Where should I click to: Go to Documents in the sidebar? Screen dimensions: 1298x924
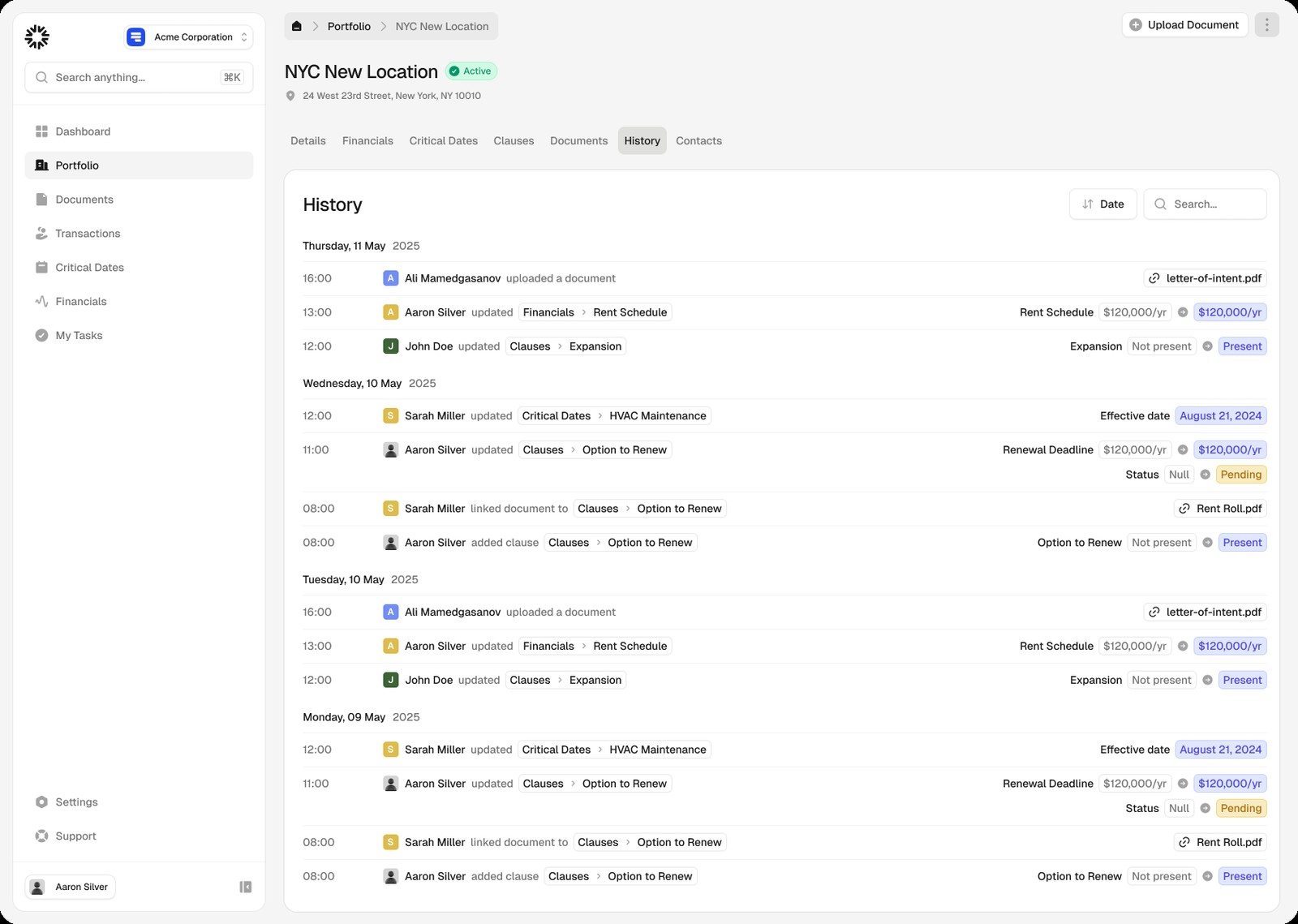[139, 200]
